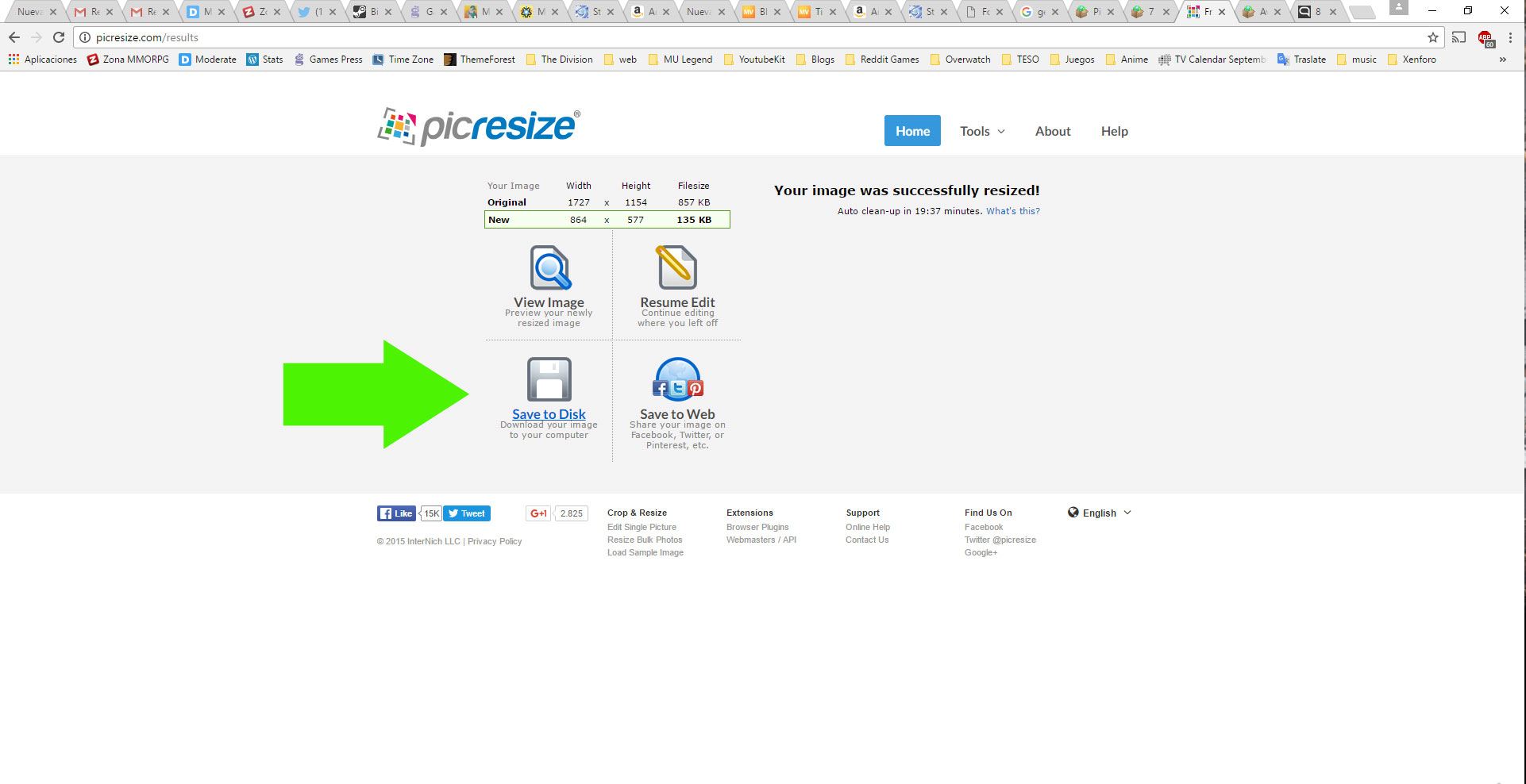Click the Contact Us link
Viewport: 1526px width, 784px height.
(x=867, y=540)
